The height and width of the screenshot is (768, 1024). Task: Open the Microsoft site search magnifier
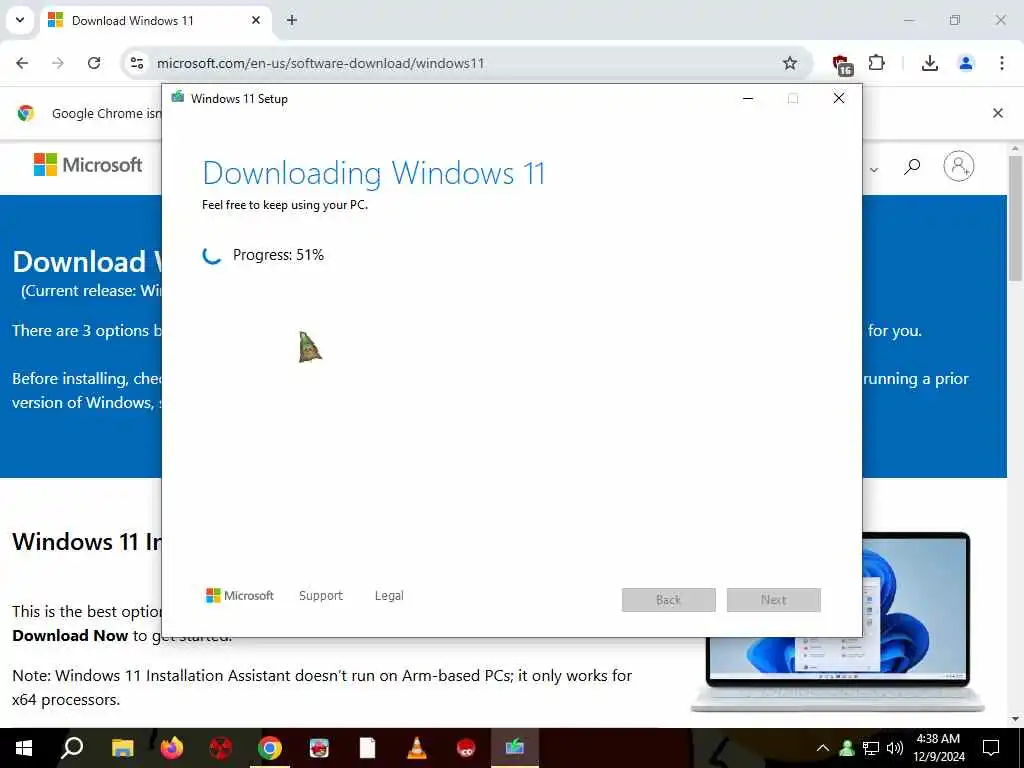click(x=912, y=167)
